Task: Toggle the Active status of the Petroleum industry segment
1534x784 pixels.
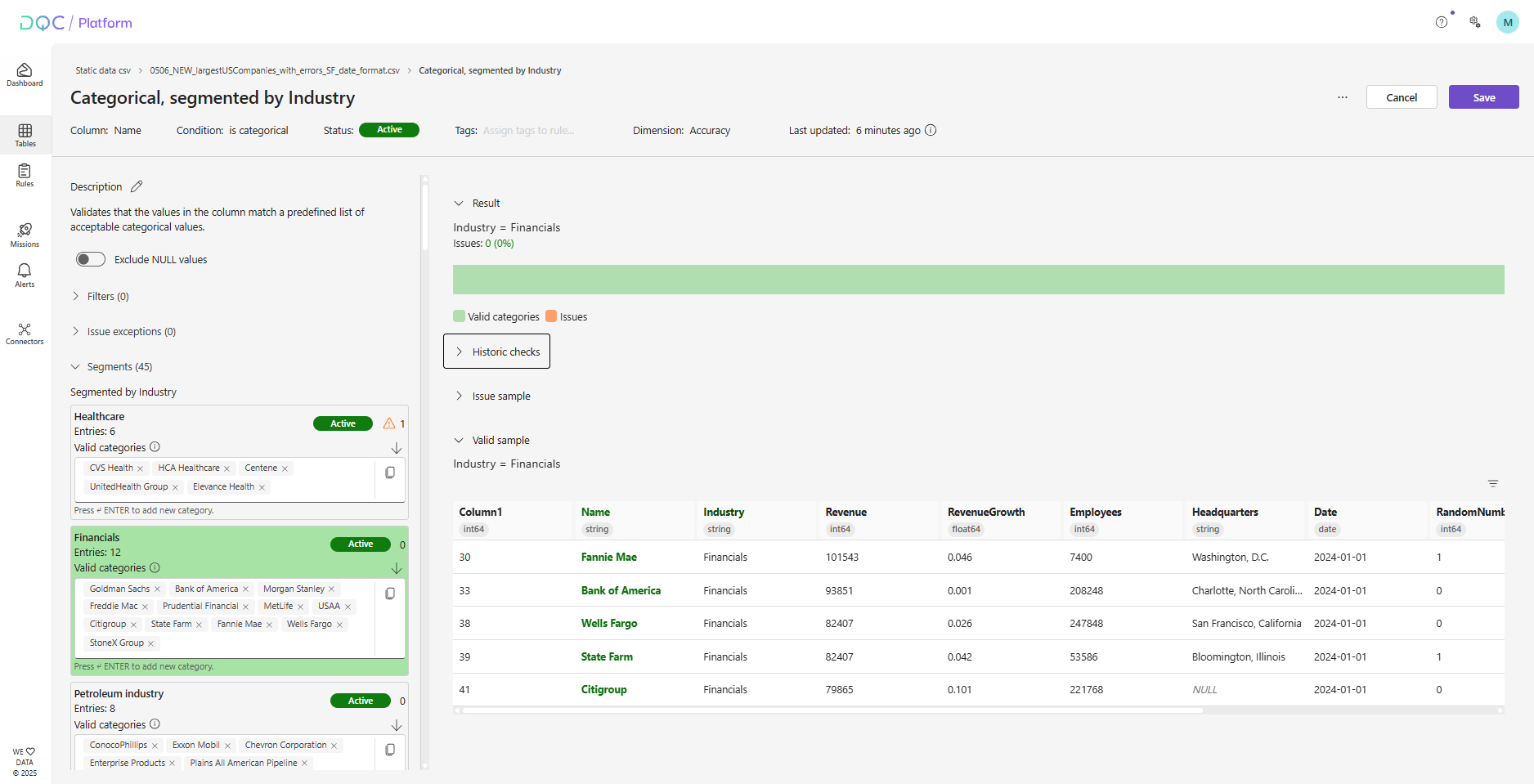Action: coord(360,701)
